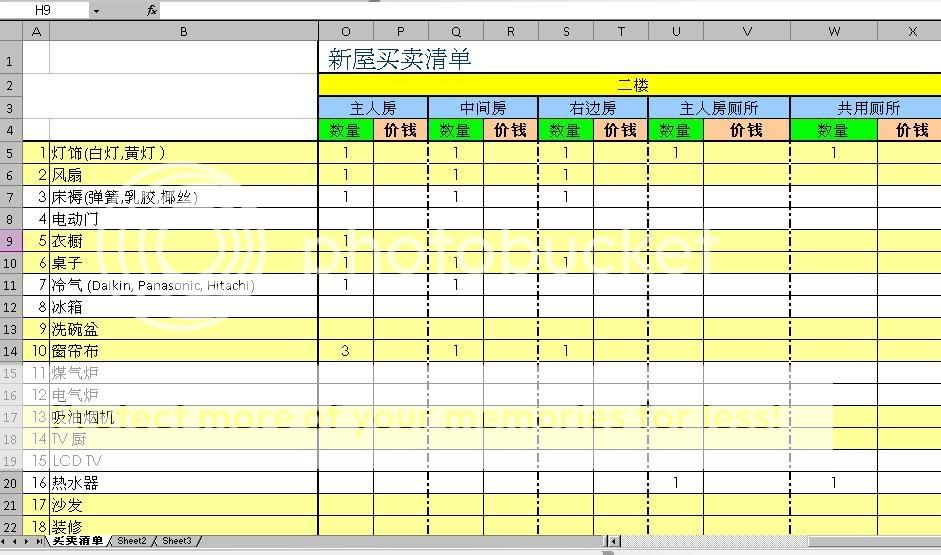The height and width of the screenshot is (555, 941).
Task: Click the blue 主人房 header cell
Action: (x=373, y=108)
